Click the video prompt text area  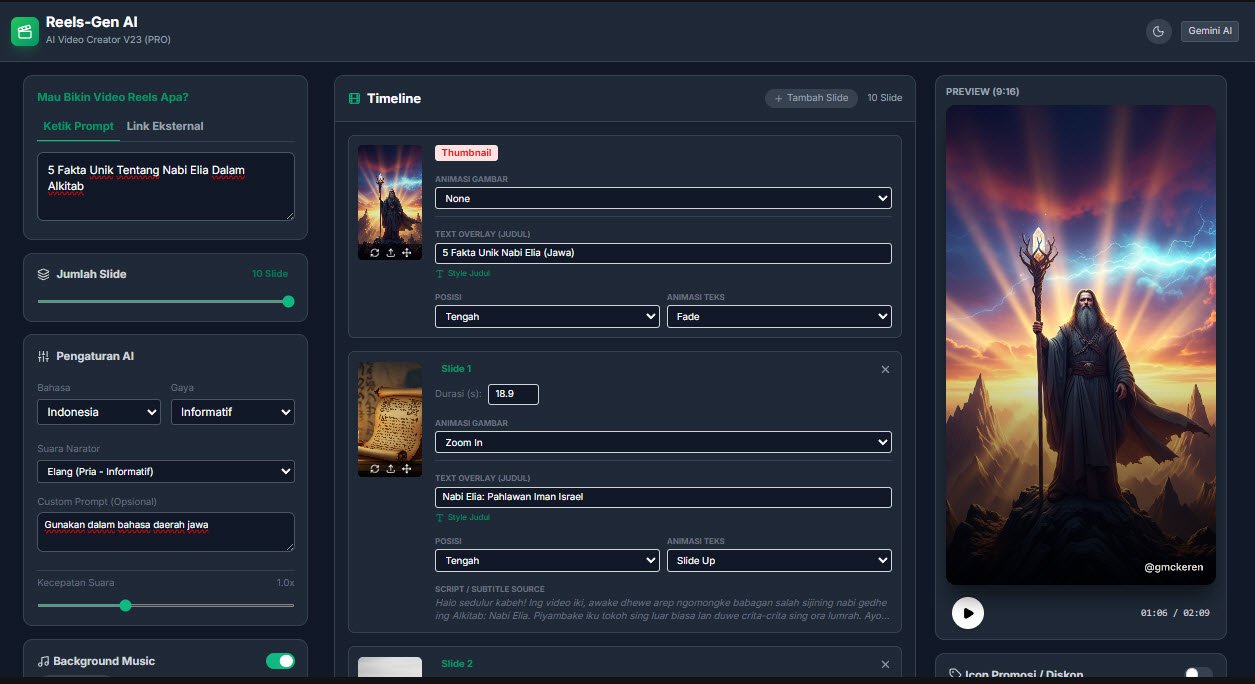coord(166,186)
